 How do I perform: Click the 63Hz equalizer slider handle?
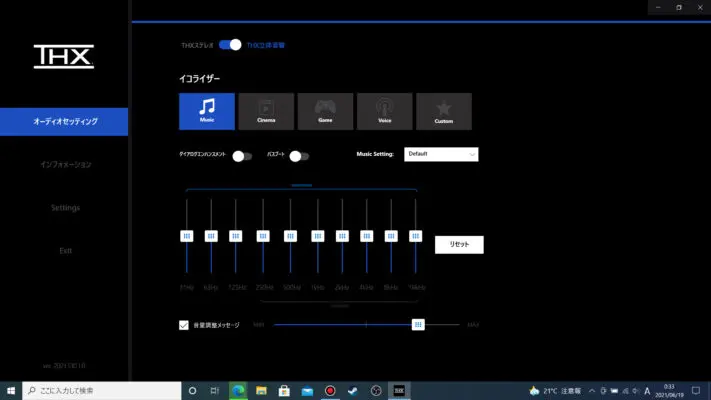[x=211, y=236]
